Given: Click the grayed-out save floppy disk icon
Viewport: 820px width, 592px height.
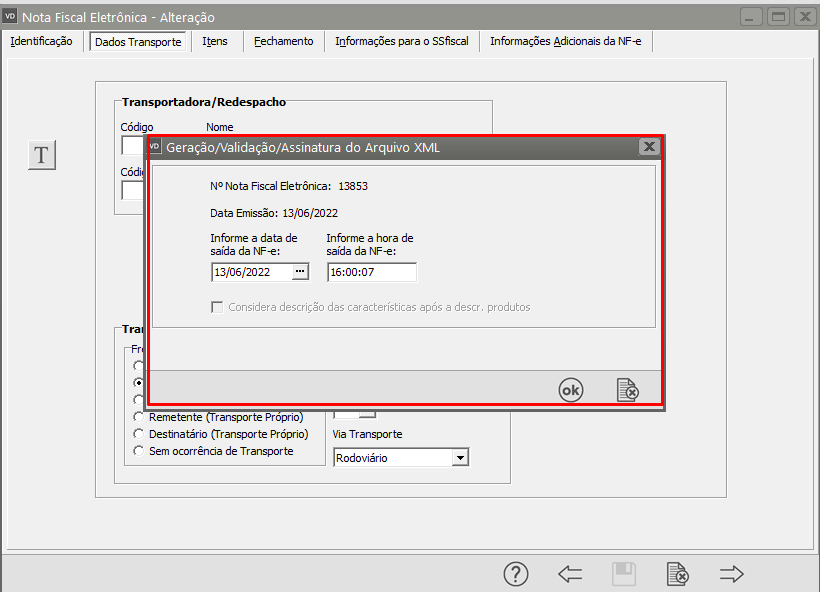Looking at the screenshot, I should click(623, 574).
